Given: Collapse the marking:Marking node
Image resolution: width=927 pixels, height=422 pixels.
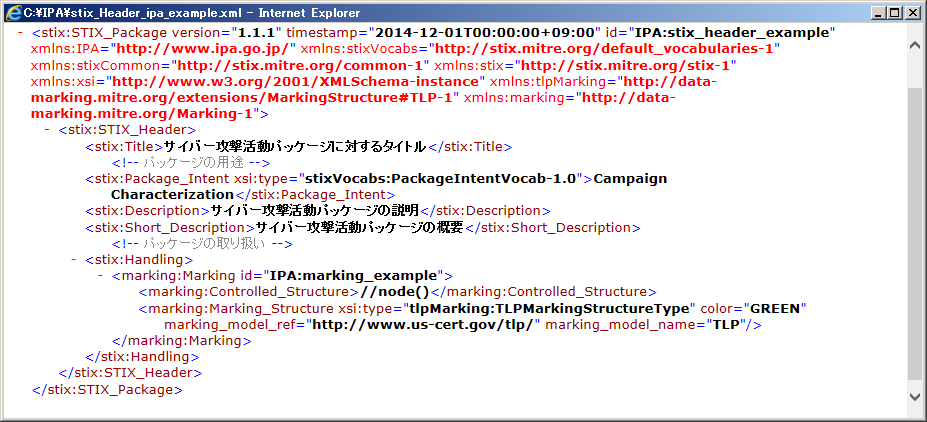Looking at the screenshot, I should 101,275.
